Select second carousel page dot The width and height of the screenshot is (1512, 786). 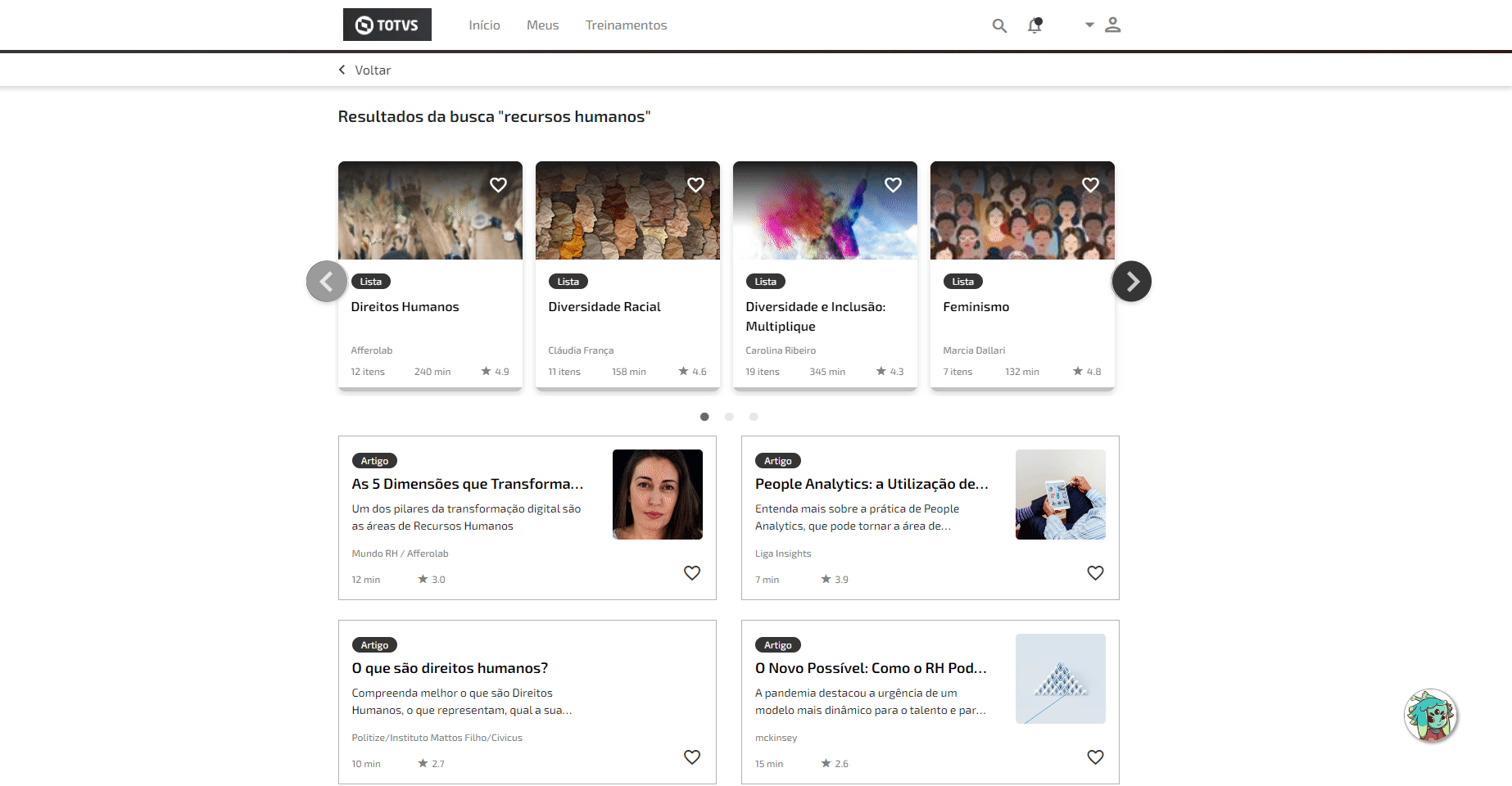pyautogui.click(x=729, y=417)
